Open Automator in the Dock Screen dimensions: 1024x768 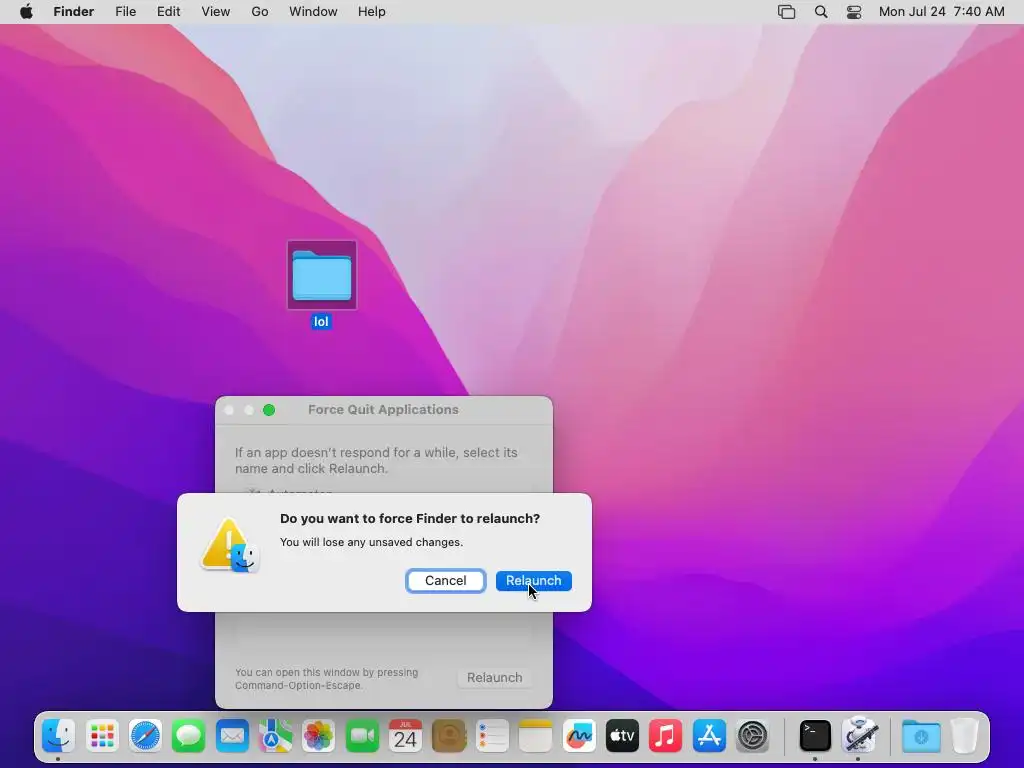coord(859,735)
